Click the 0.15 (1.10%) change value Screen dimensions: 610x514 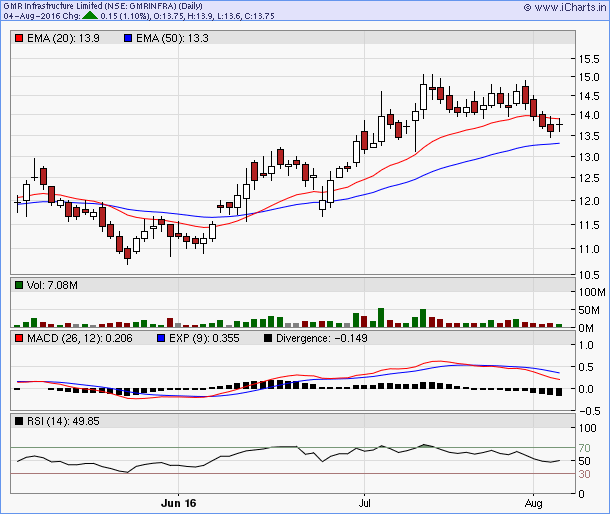tap(125, 16)
